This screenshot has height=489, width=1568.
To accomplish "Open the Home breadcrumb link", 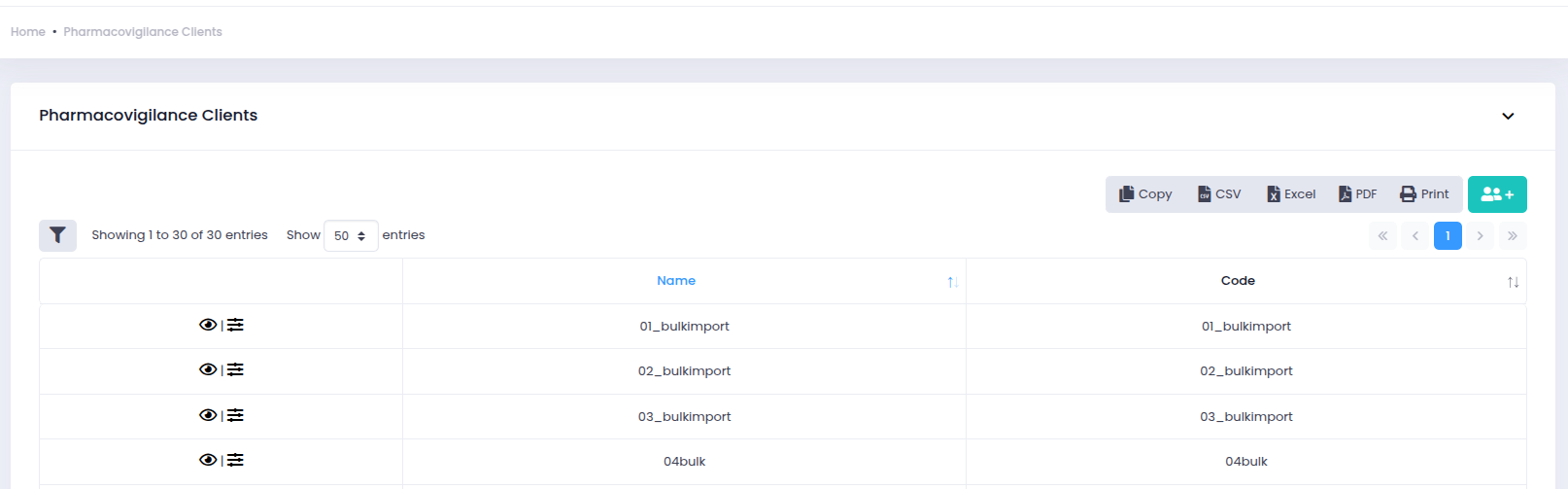I will (x=28, y=32).
